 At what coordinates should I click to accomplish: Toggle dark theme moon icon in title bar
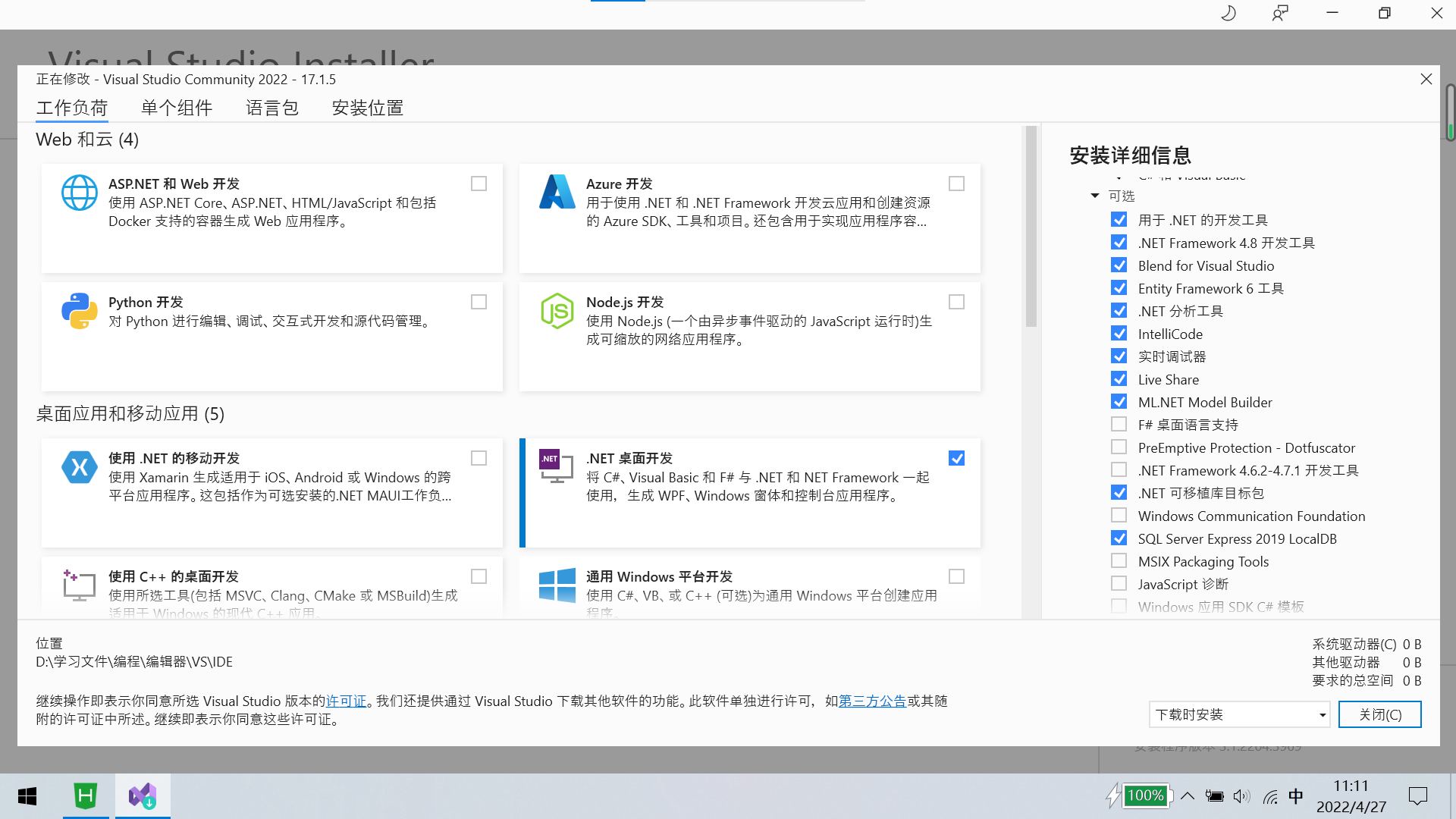coord(1228,13)
